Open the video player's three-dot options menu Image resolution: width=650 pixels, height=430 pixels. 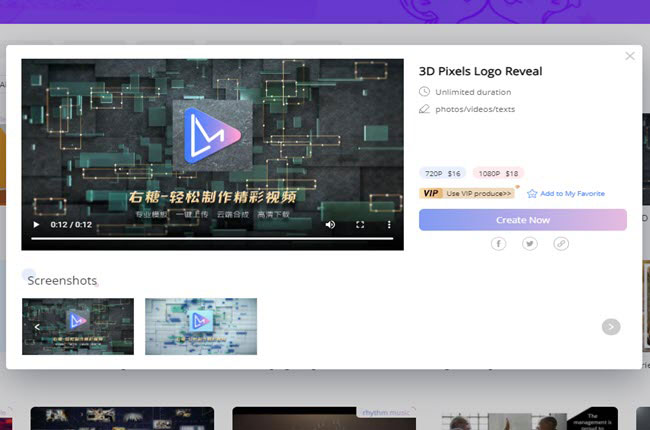[x=389, y=225]
